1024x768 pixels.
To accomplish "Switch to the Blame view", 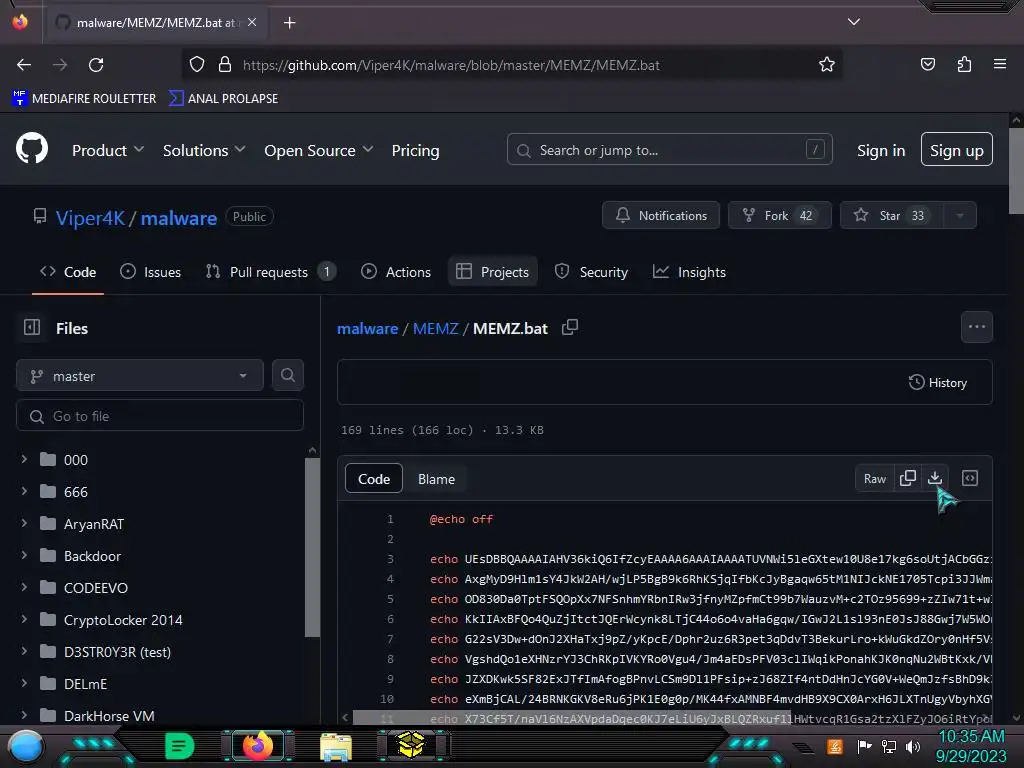I will [436, 479].
